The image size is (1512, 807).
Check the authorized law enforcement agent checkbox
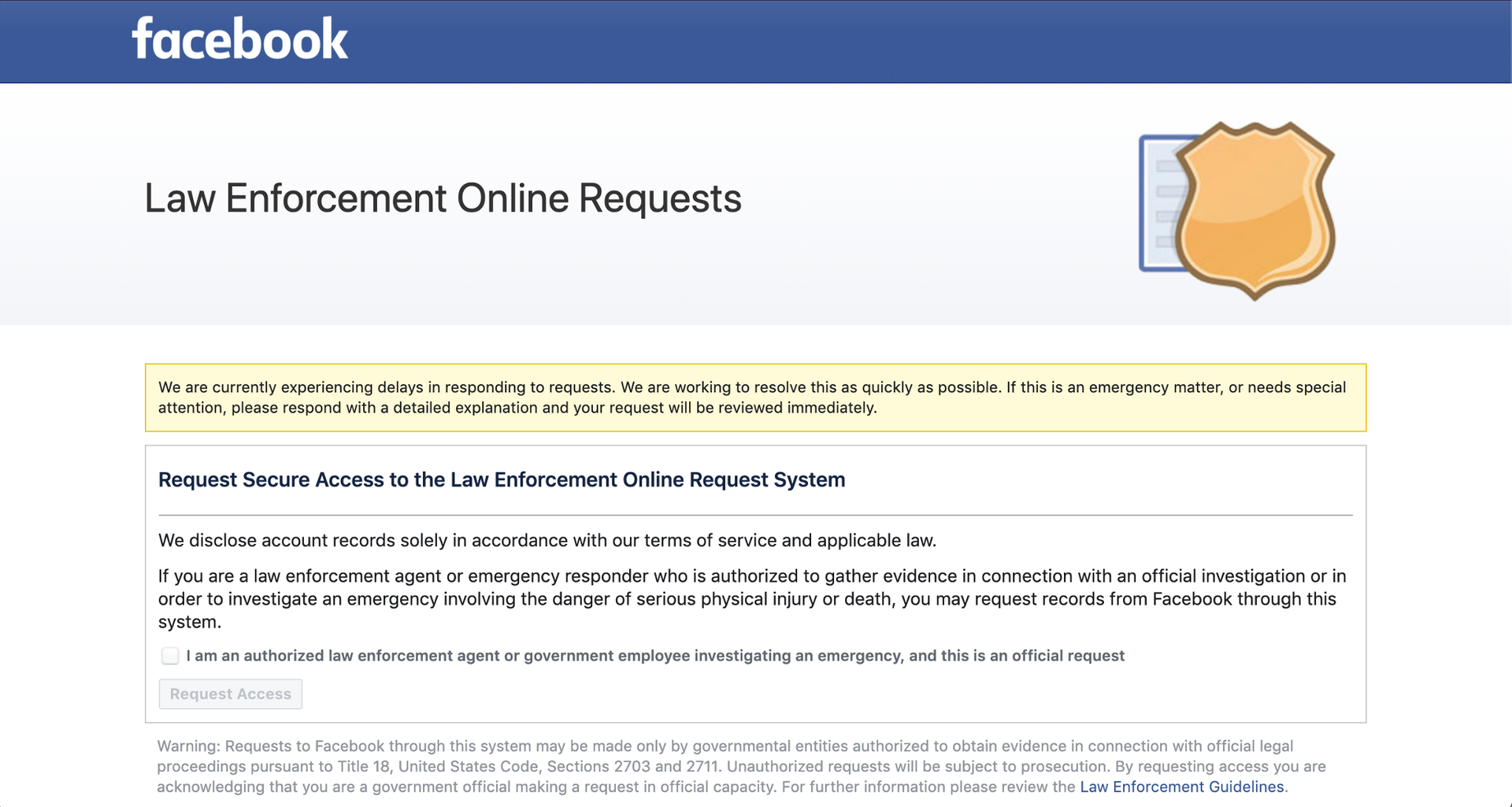click(x=170, y=656)
